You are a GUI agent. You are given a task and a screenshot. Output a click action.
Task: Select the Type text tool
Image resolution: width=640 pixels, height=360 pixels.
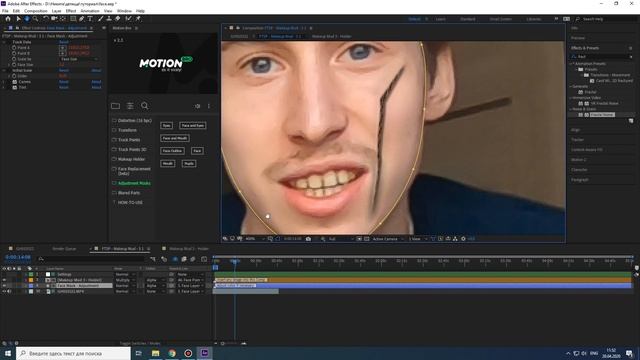(90, 19)
